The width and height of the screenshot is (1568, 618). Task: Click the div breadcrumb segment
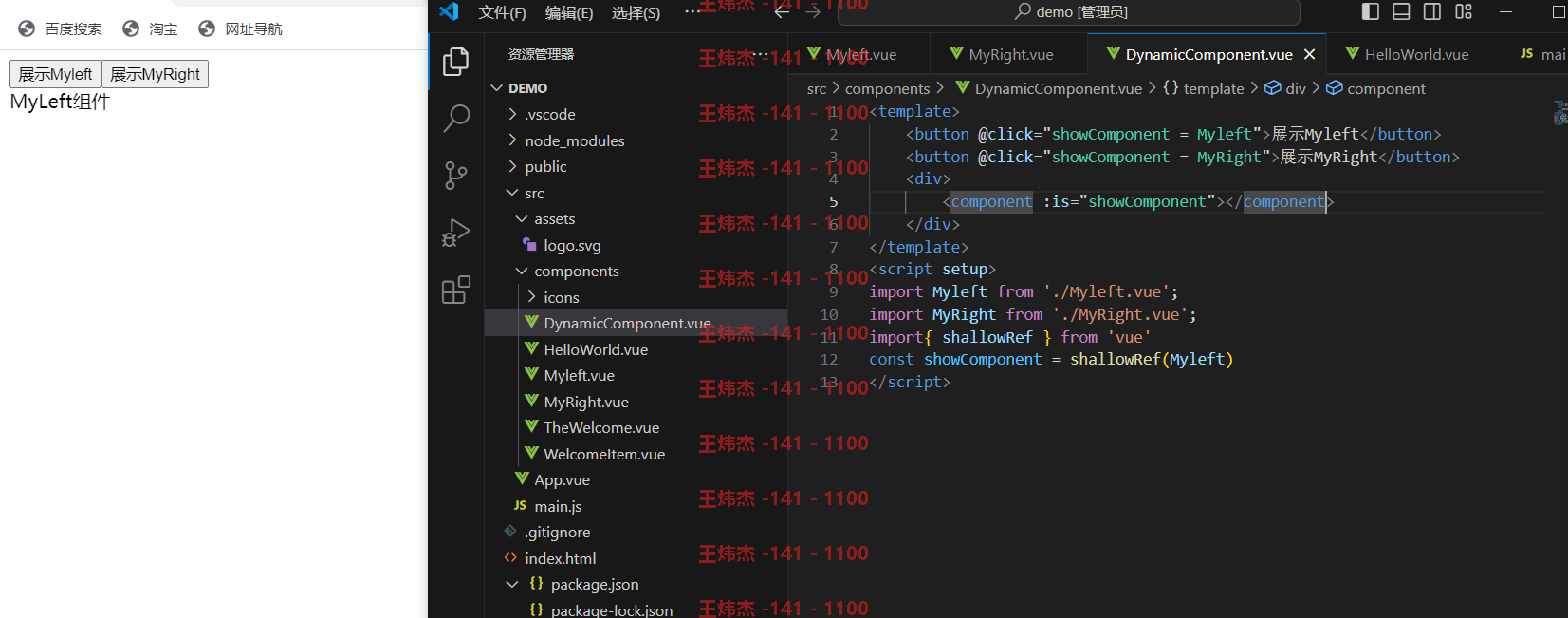pos(1285,88)
